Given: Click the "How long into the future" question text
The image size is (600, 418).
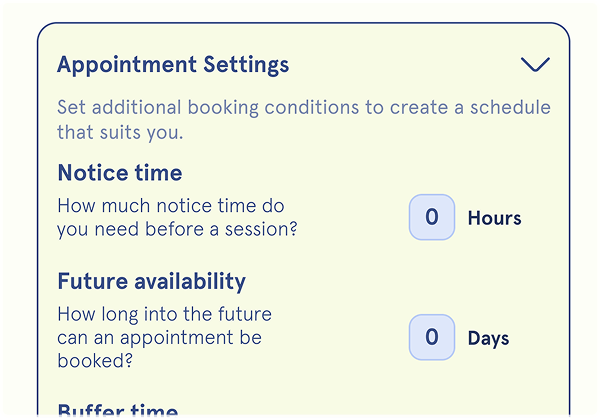Looking at the screenshot, I should click(x=164, y=314).
